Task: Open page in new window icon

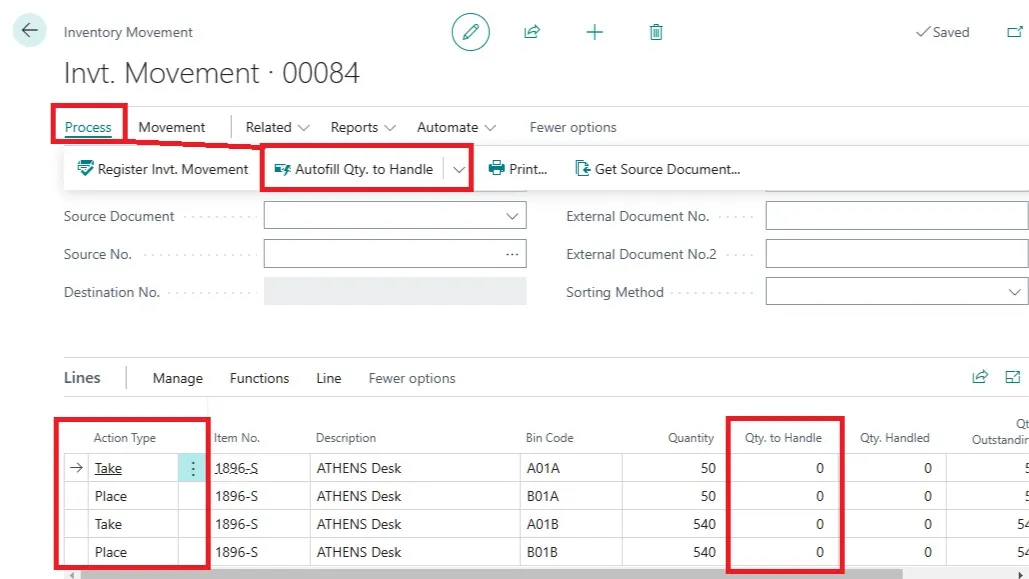Action: (1015, 32)
